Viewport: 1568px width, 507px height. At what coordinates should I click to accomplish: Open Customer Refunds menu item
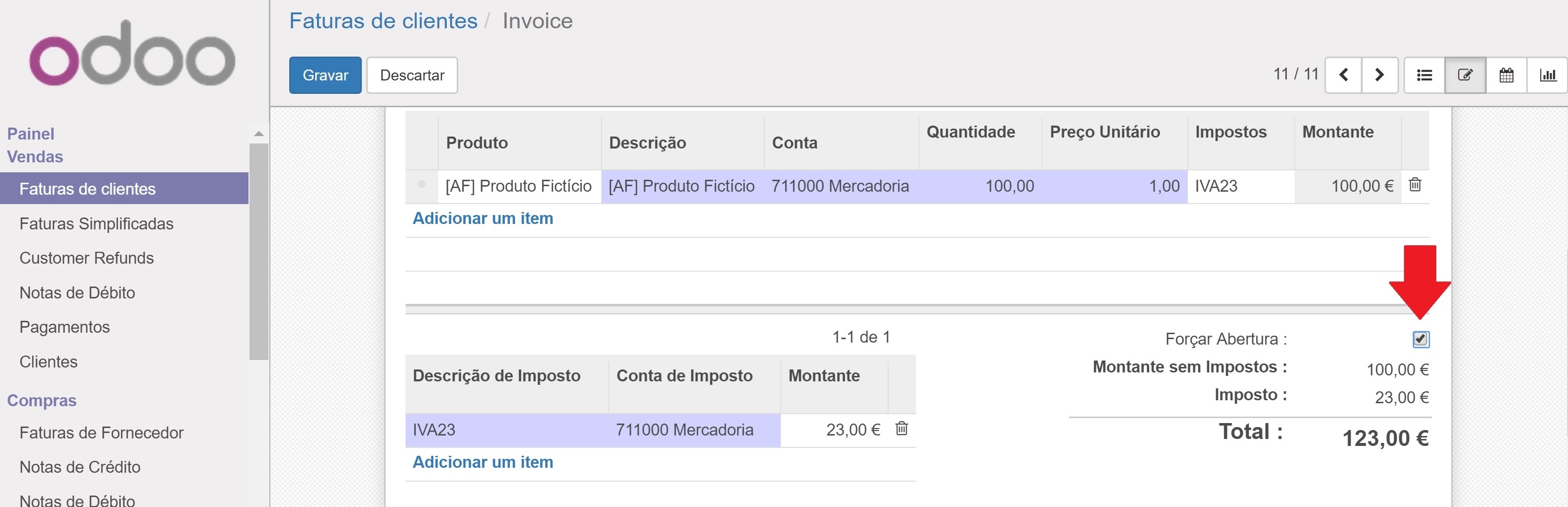[x=86, y=258]
